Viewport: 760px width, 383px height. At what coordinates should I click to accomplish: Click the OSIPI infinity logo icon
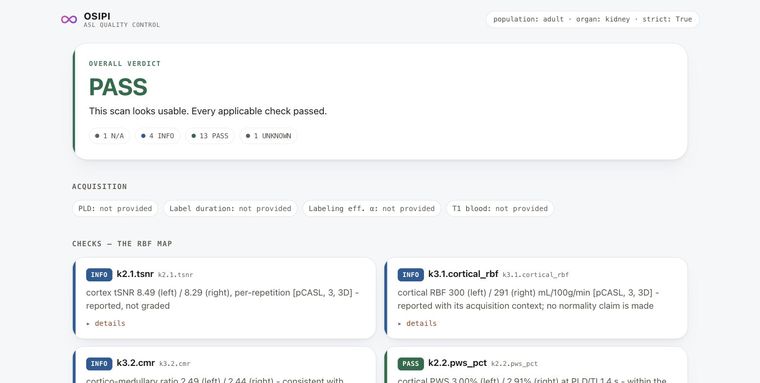click(69, 19)
